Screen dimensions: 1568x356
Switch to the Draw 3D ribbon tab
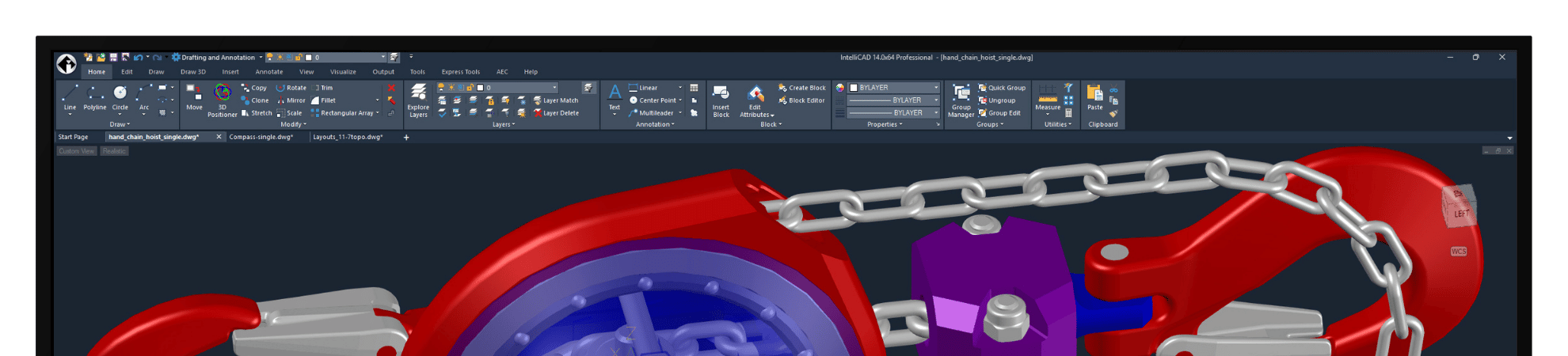(193, 72)
